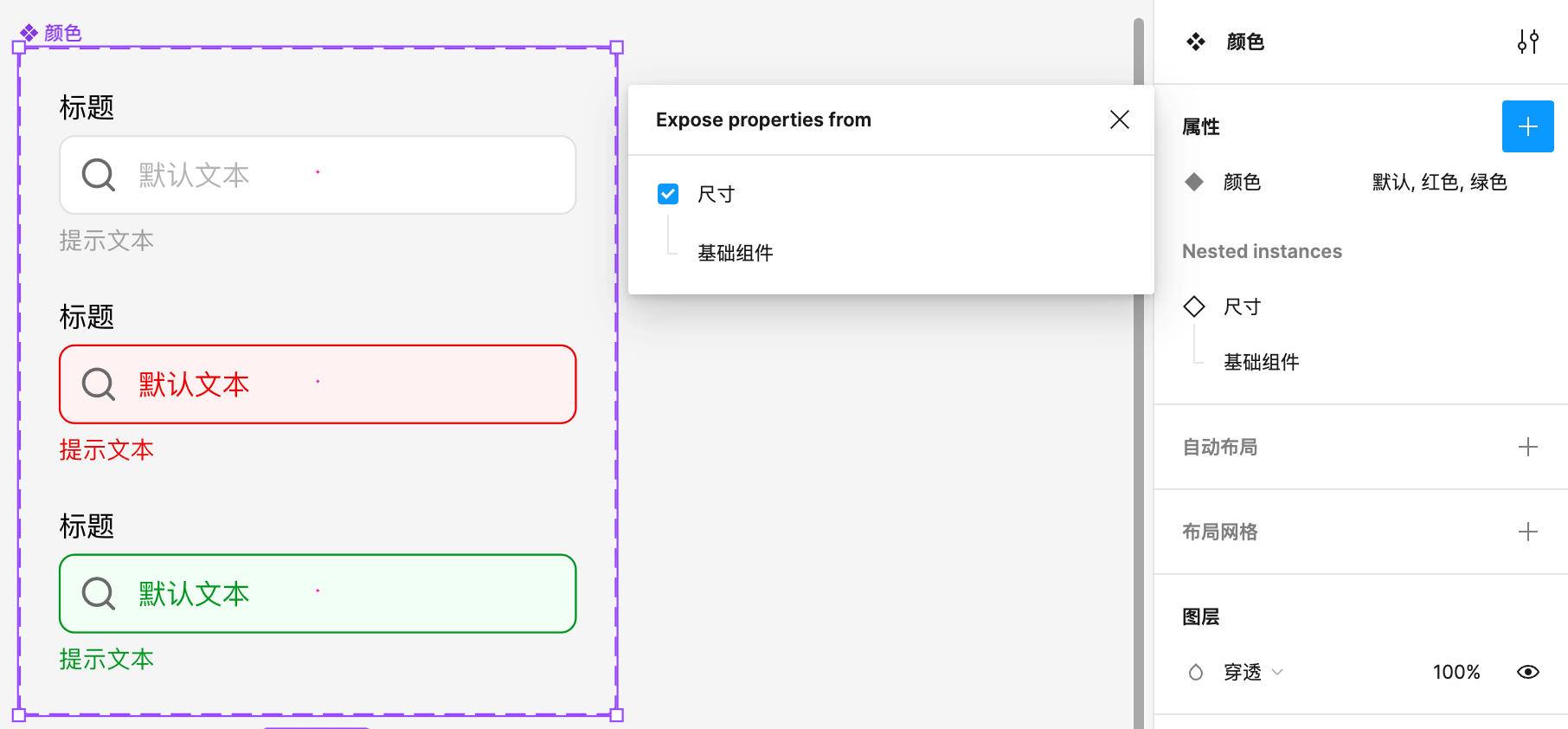The width and height of the screenshot is (1568, 729).
Task: Close the Expose properties from dialog
Action: (x=1120, y=119)
